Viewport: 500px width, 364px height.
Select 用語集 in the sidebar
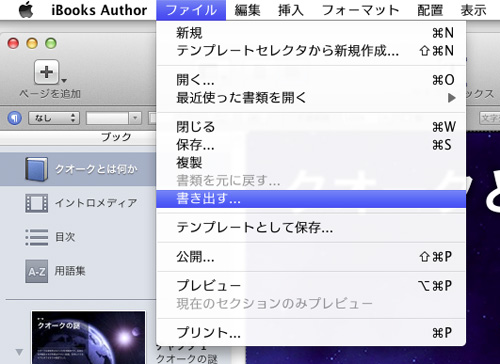point(78,271)
